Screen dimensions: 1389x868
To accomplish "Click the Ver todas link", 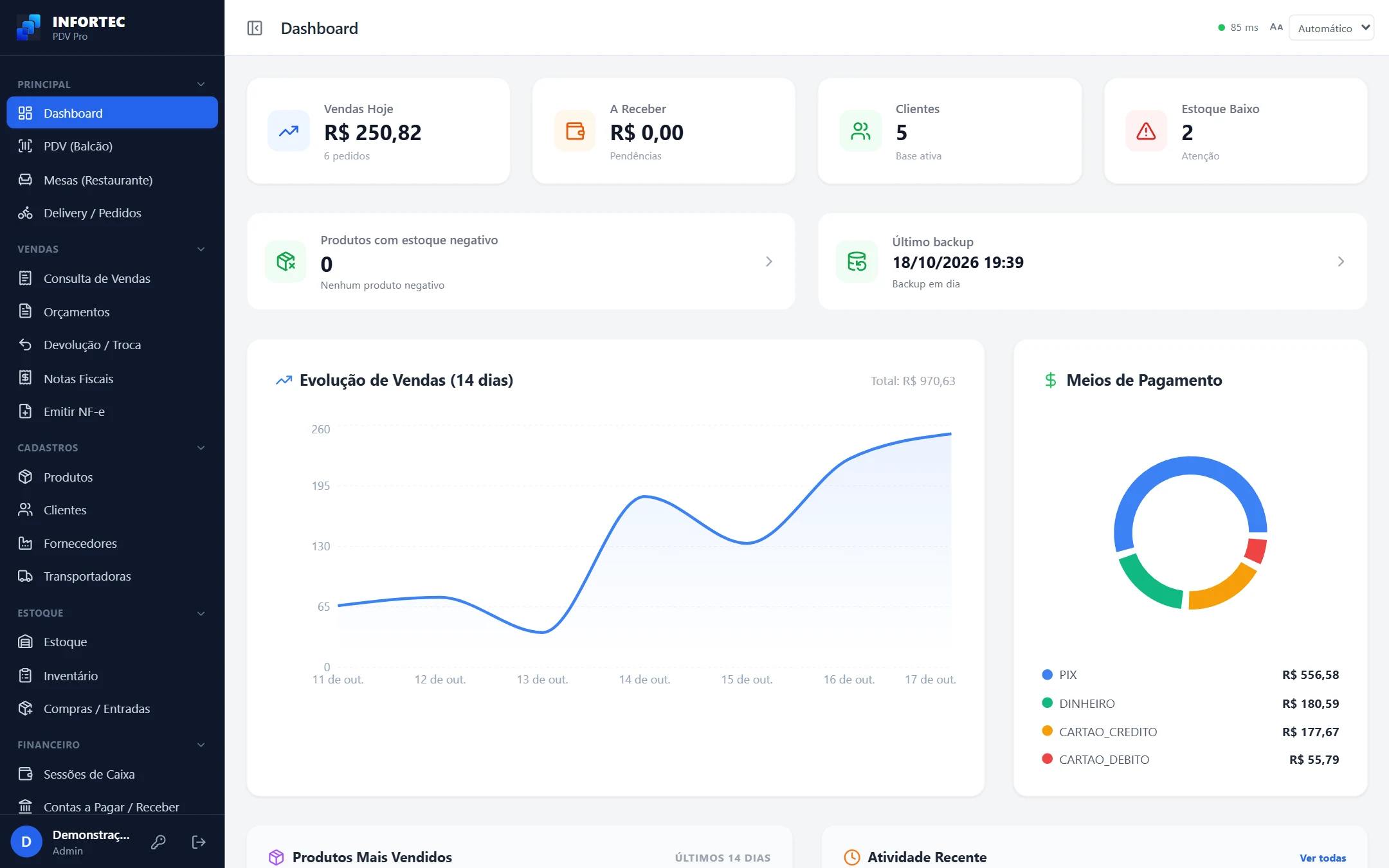I will click(x=1323, y=858).
